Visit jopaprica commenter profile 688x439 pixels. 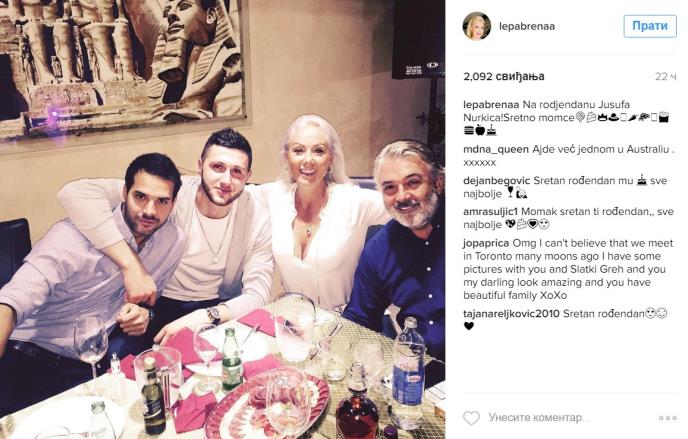point(486,243)
